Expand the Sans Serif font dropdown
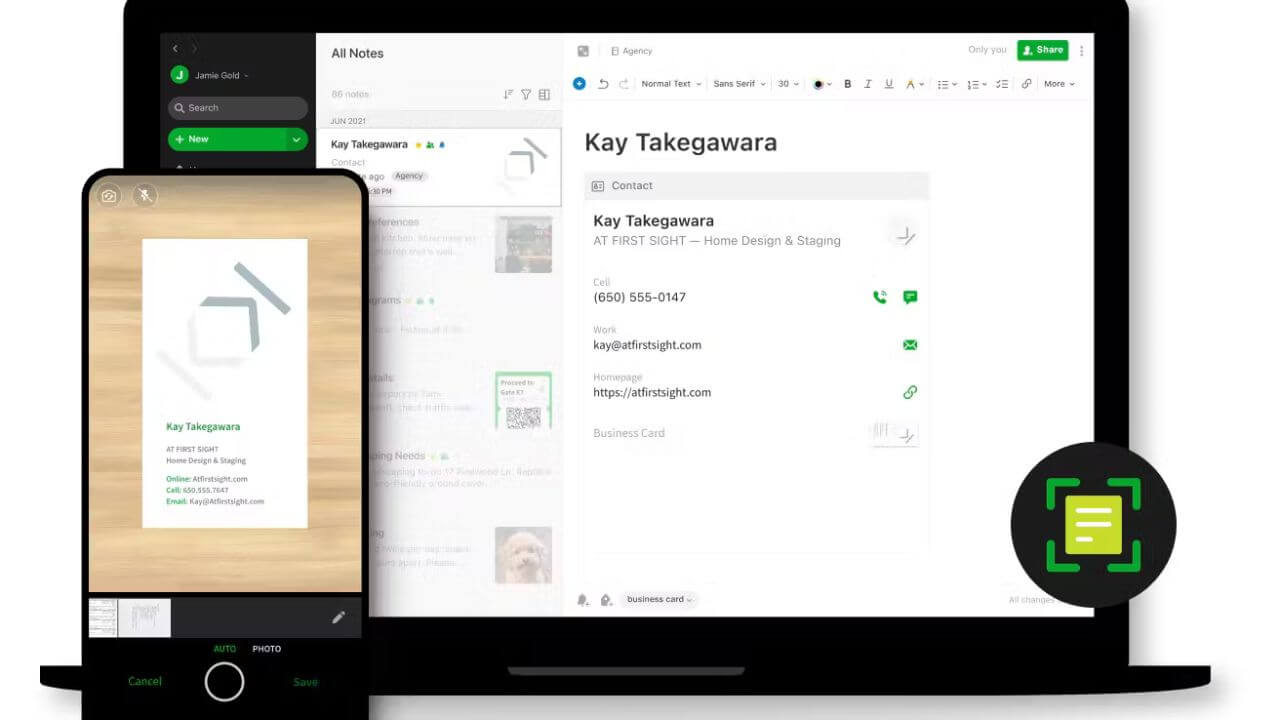1280x720 pixels. point(739,84)
